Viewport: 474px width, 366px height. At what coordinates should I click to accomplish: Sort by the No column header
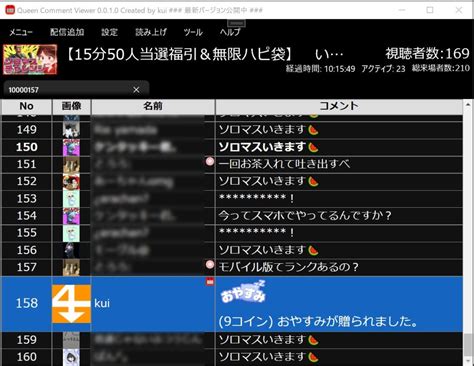click(x=26, y=106)
